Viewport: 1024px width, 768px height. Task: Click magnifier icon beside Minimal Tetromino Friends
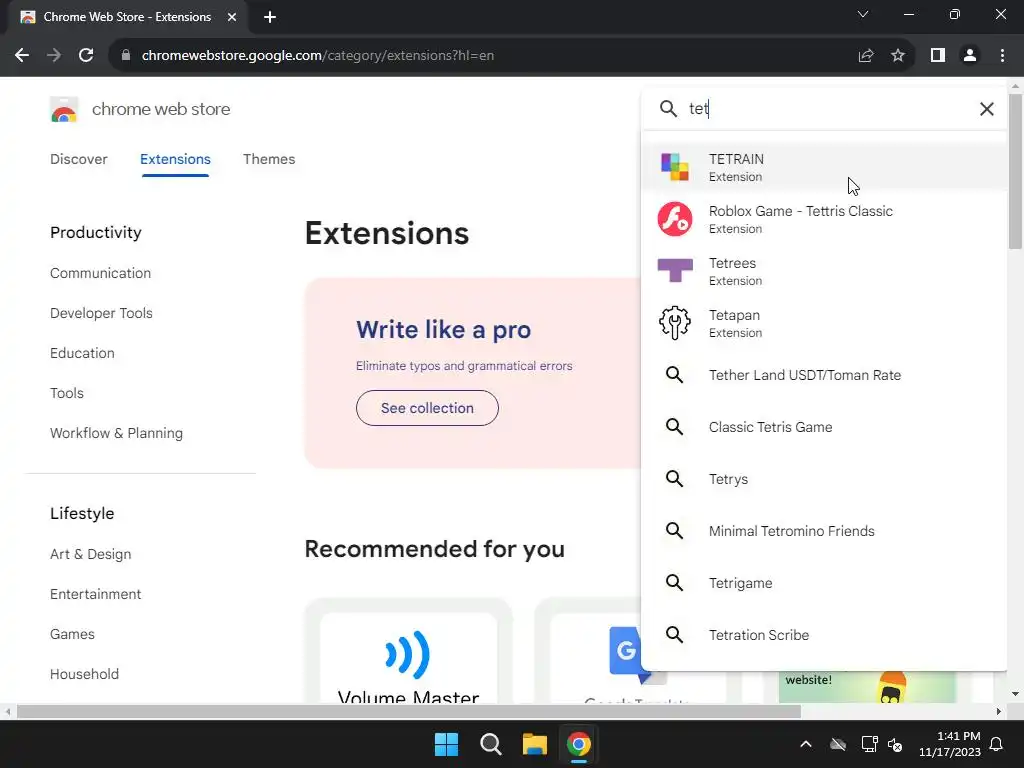coord(675,531)
